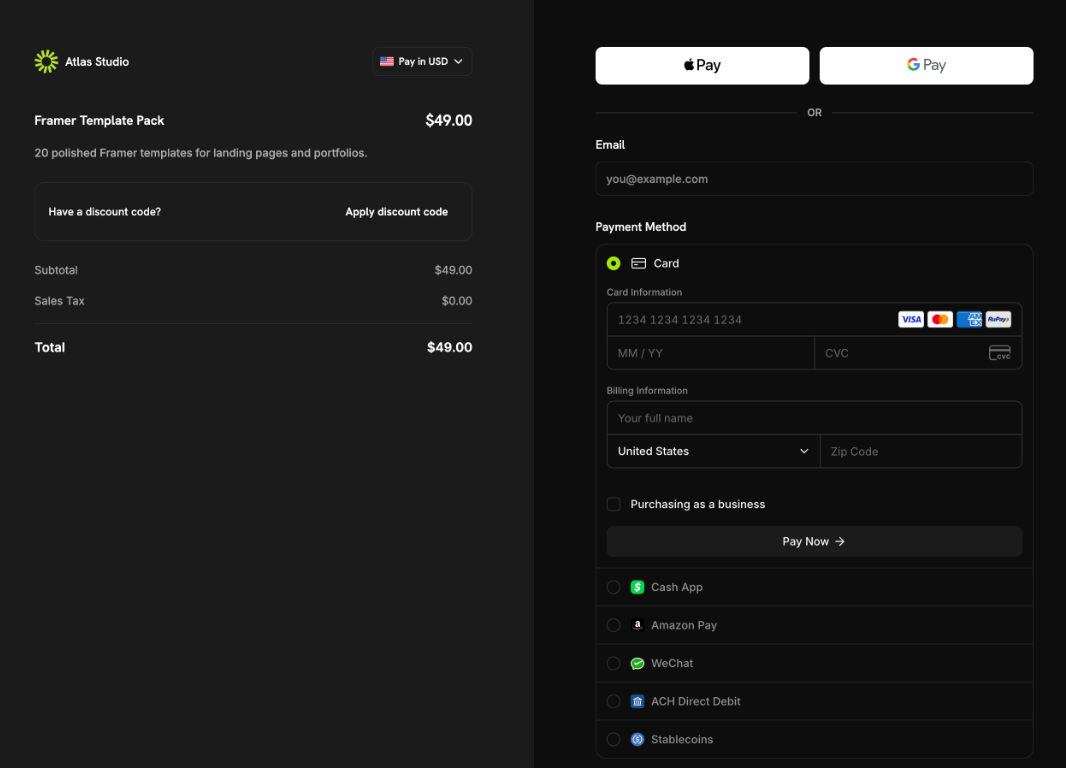1066x768 pixels.
Task: Select the ACH Direct Debit radio button
Action: (x=613, y=701)
